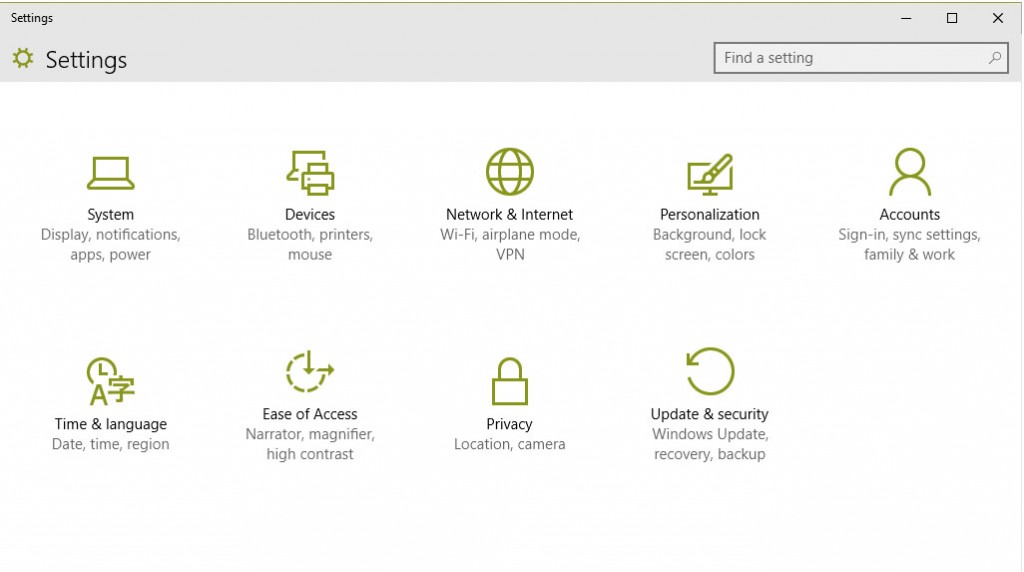Open the Time & language clock icon
This screenshot has height=572, width=1024.
point(110,381)
